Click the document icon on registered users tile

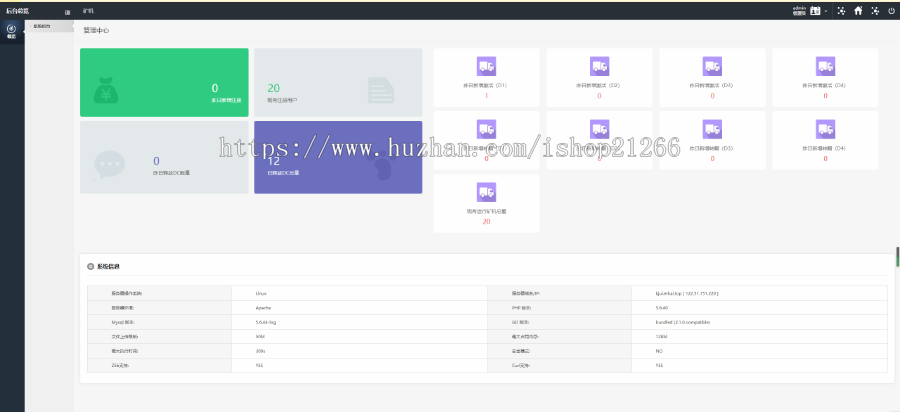click(x=381, y=91)
